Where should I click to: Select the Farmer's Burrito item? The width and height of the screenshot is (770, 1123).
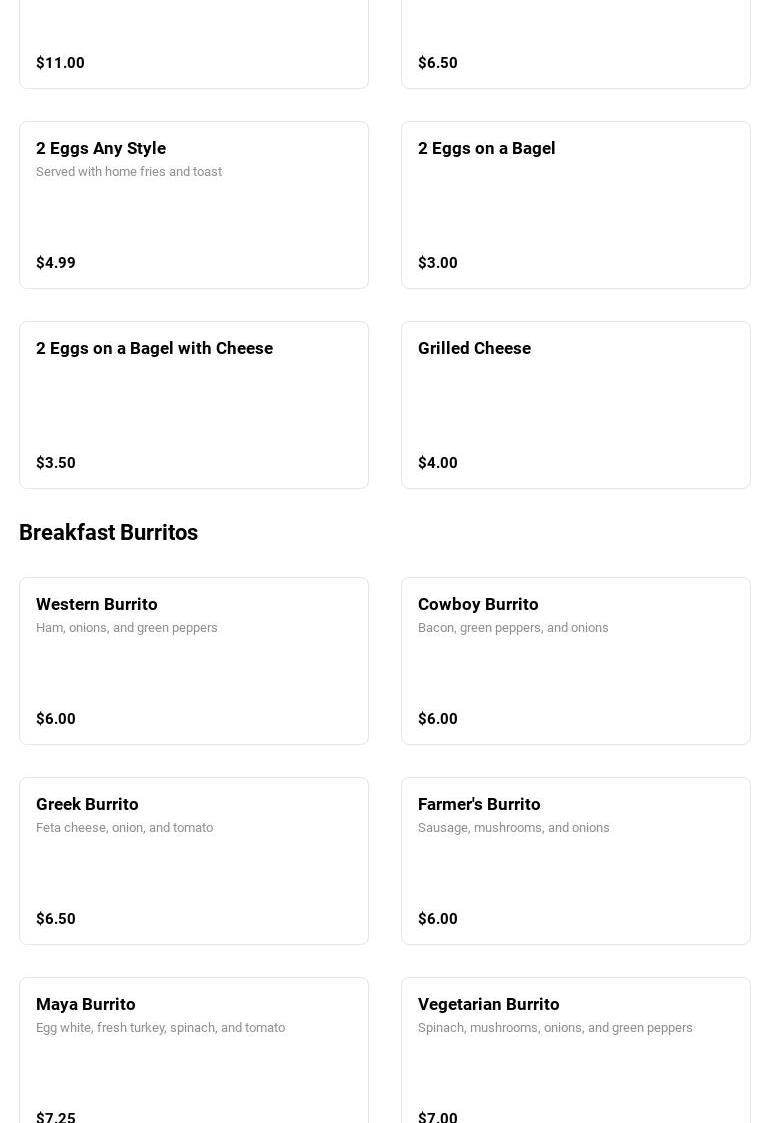575,861
